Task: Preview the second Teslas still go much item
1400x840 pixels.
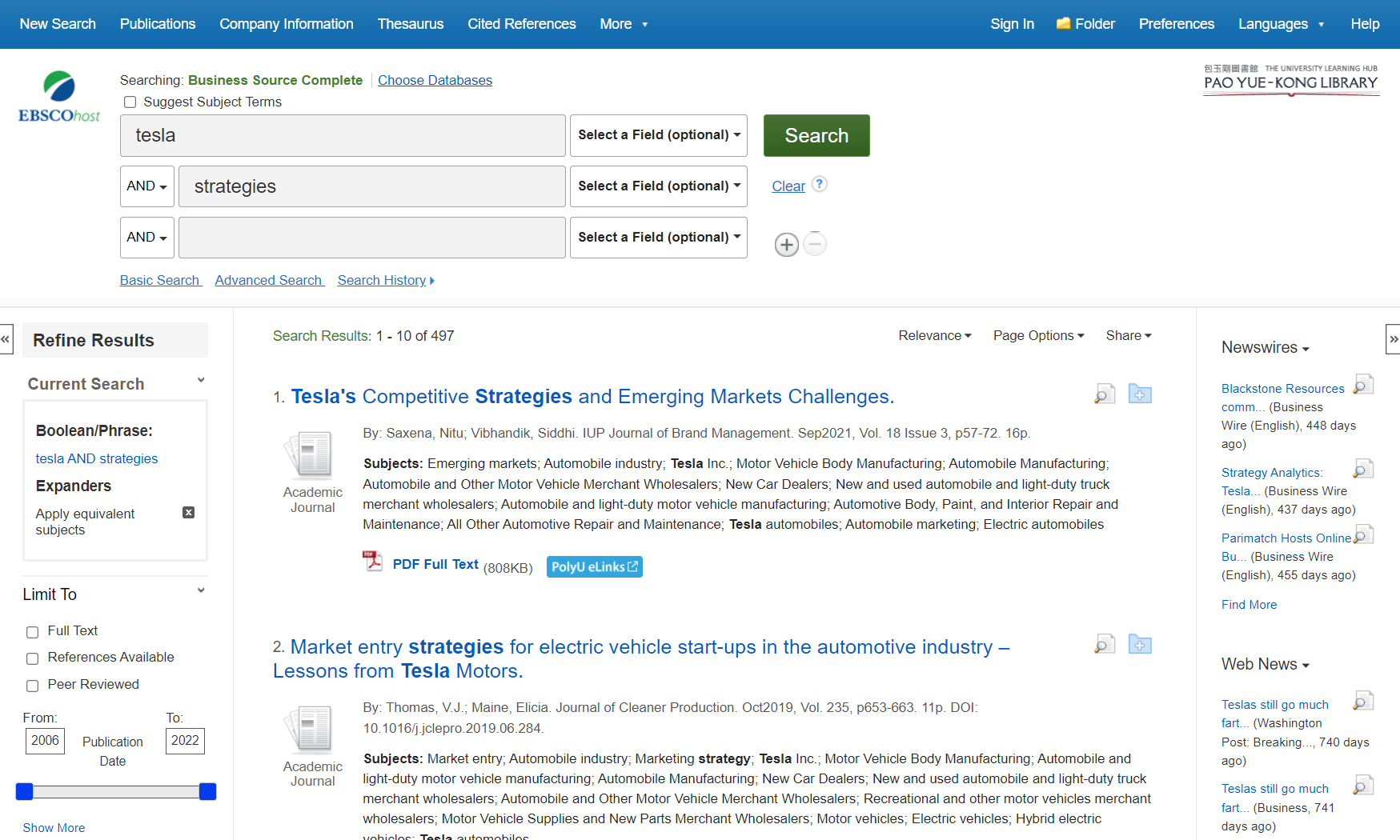Action: coord(1364,785)
